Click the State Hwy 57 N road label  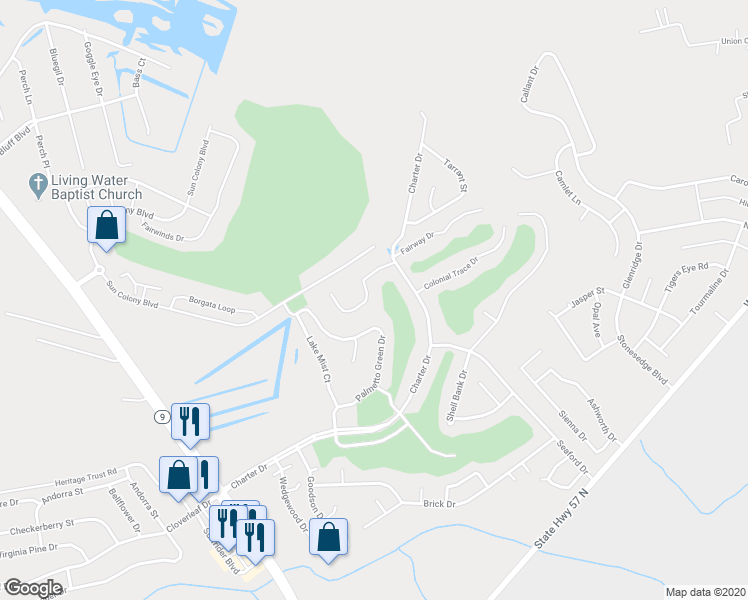(x=562, y=518)
